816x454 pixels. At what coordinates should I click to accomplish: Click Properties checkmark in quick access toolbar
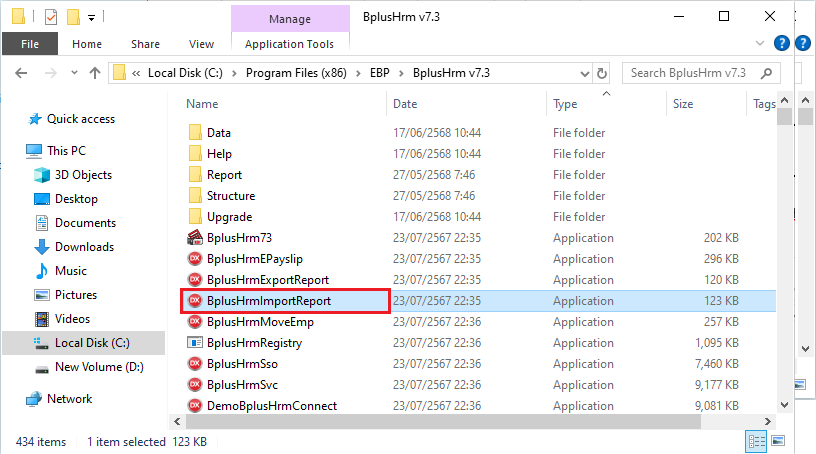(x=51, y=17)
